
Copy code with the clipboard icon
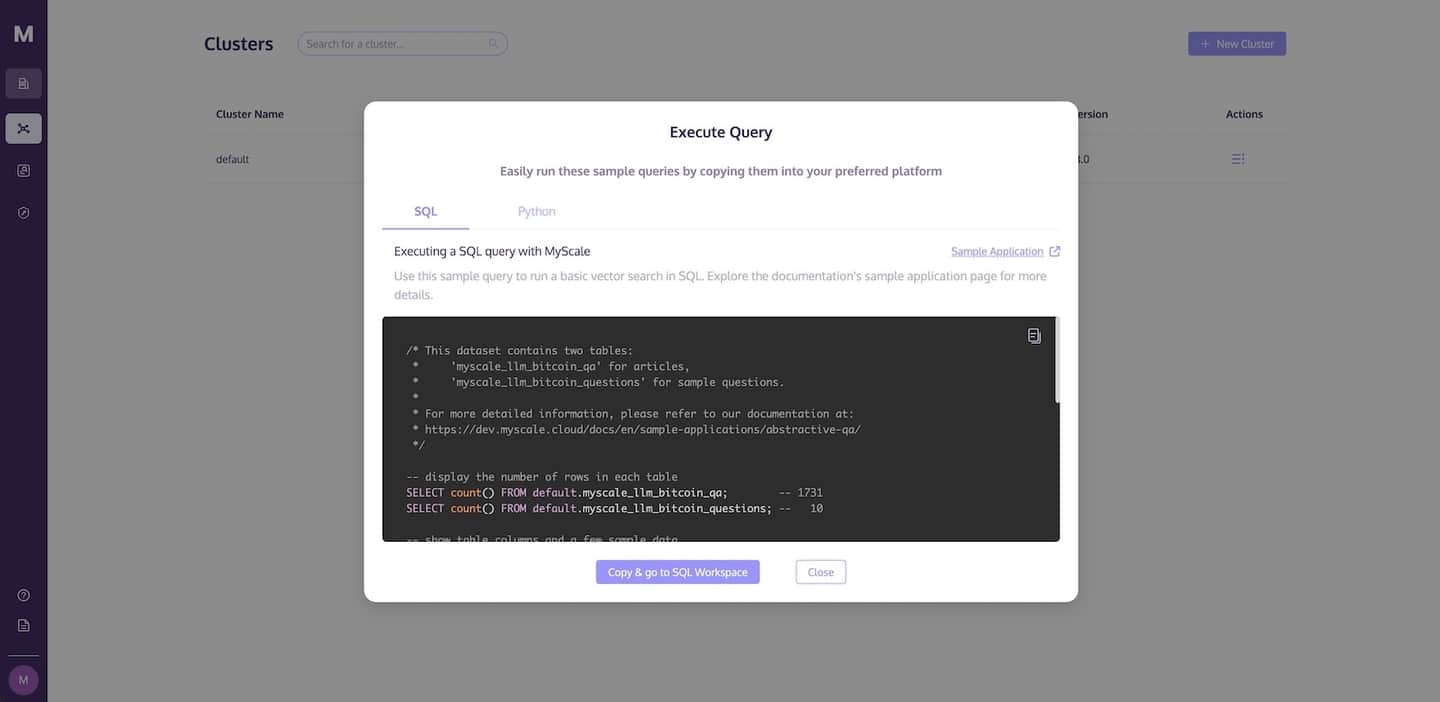pos(1034,336)
